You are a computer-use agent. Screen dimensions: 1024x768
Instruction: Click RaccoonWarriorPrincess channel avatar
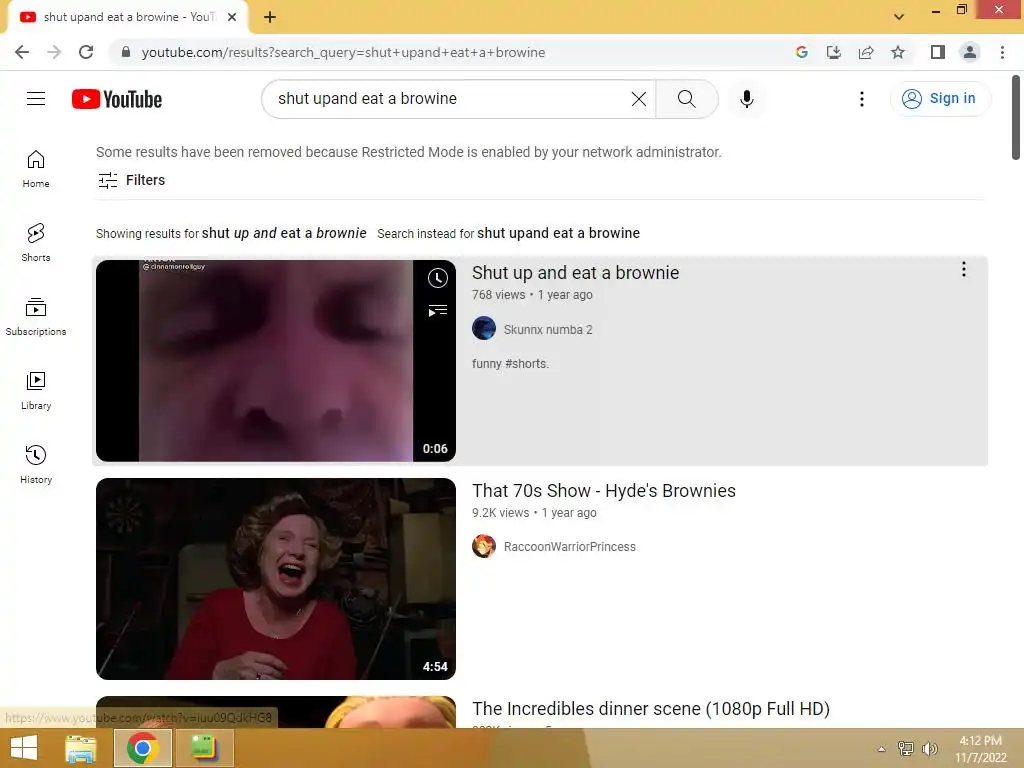tap(484, 546)
